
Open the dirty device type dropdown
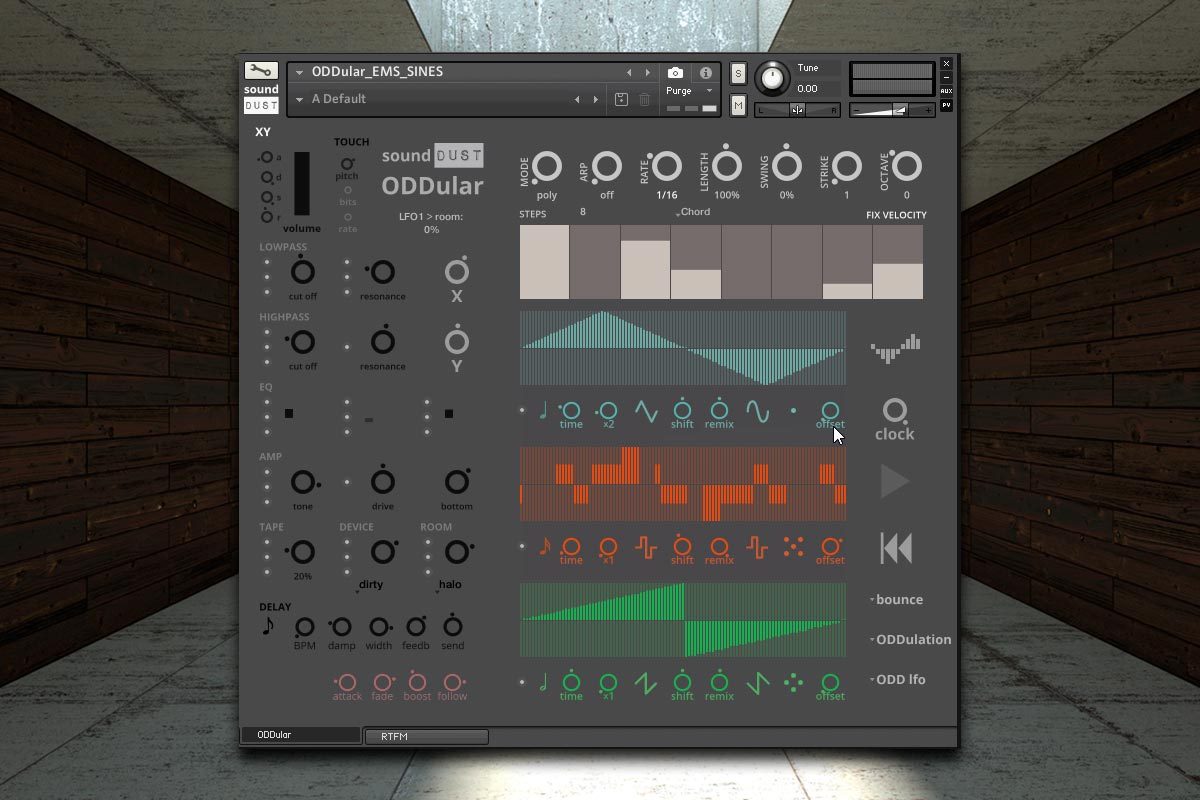(x=368, y=585)
